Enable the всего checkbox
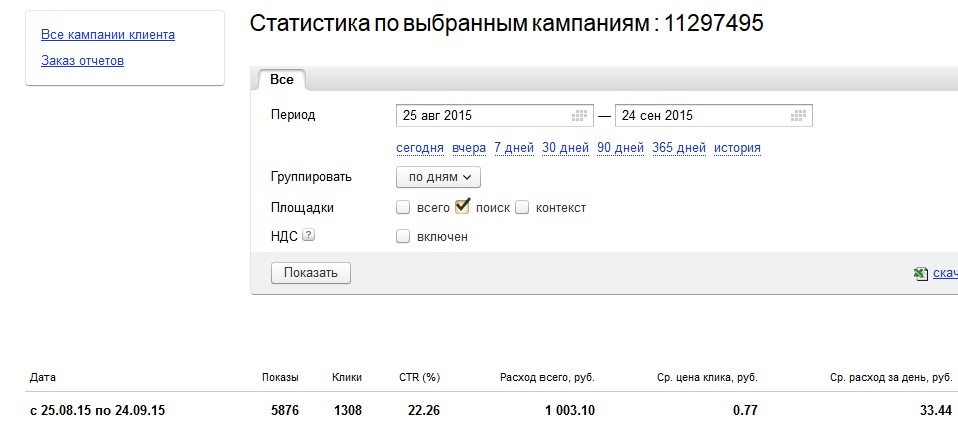The image size is (958, 431). (x=403, y=208)
